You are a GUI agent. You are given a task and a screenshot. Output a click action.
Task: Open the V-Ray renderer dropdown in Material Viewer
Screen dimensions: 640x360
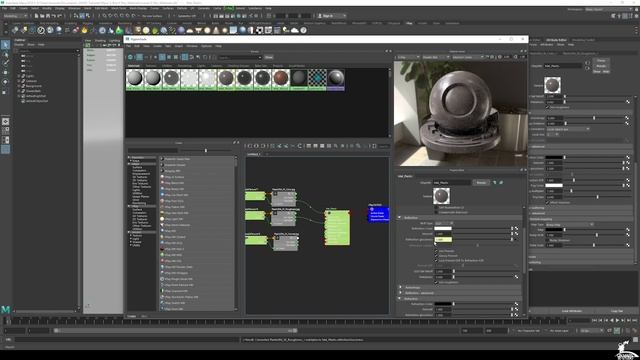(x=408, y=57)
